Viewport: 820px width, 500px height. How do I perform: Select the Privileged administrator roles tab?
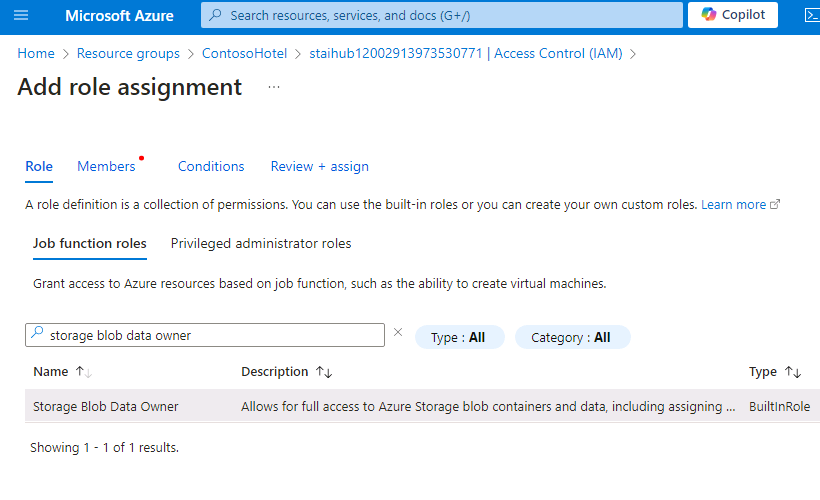point(261,244)
